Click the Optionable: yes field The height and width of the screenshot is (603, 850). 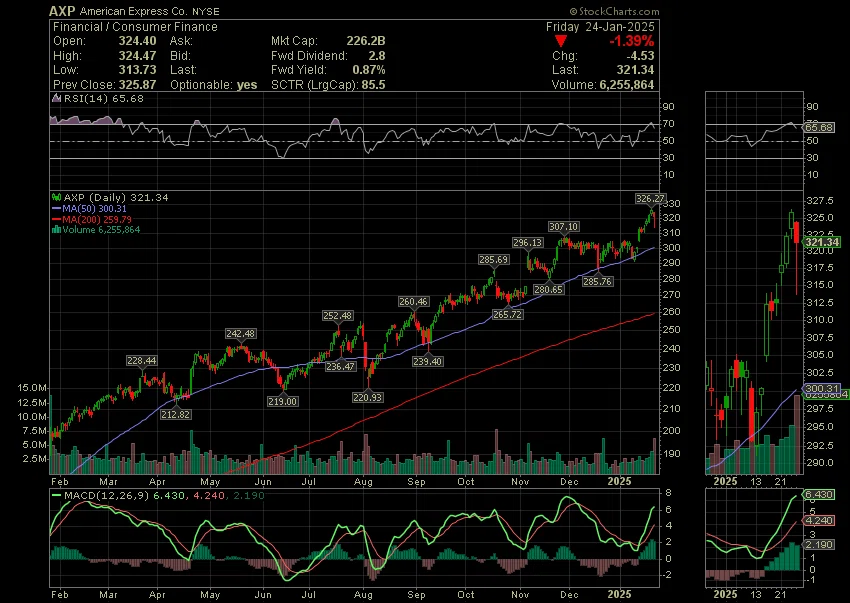[214, 85]
